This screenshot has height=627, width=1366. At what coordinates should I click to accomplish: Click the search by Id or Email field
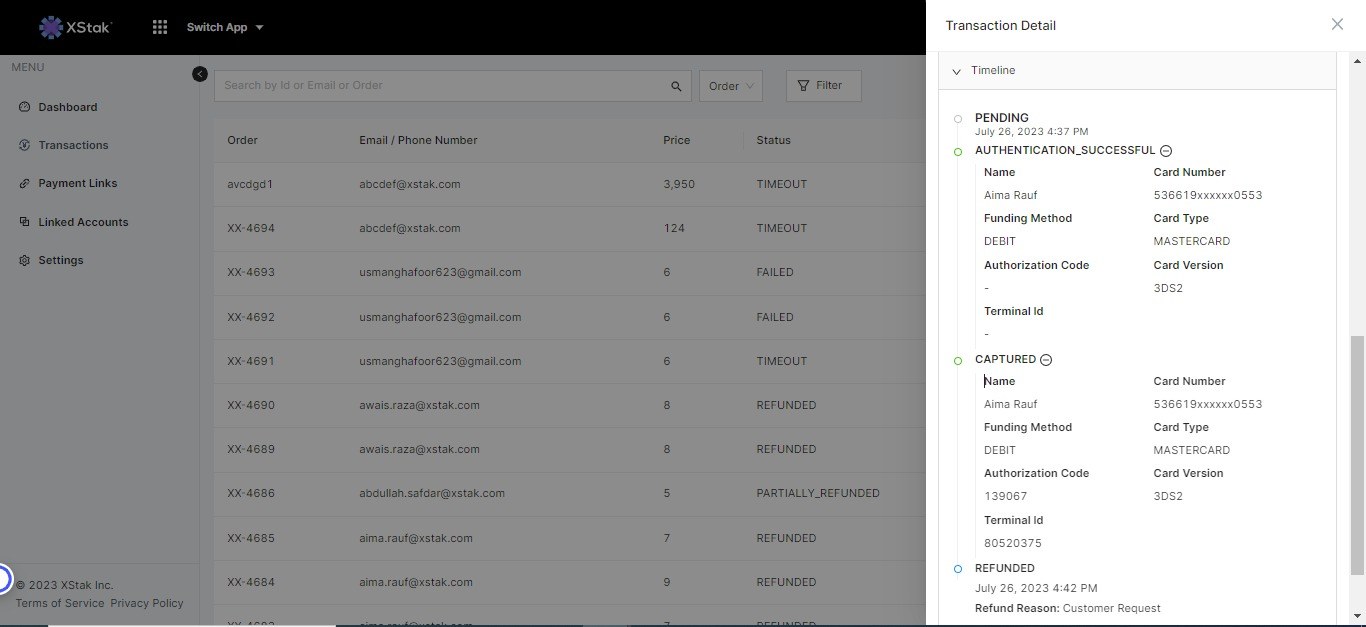point(440,86)
